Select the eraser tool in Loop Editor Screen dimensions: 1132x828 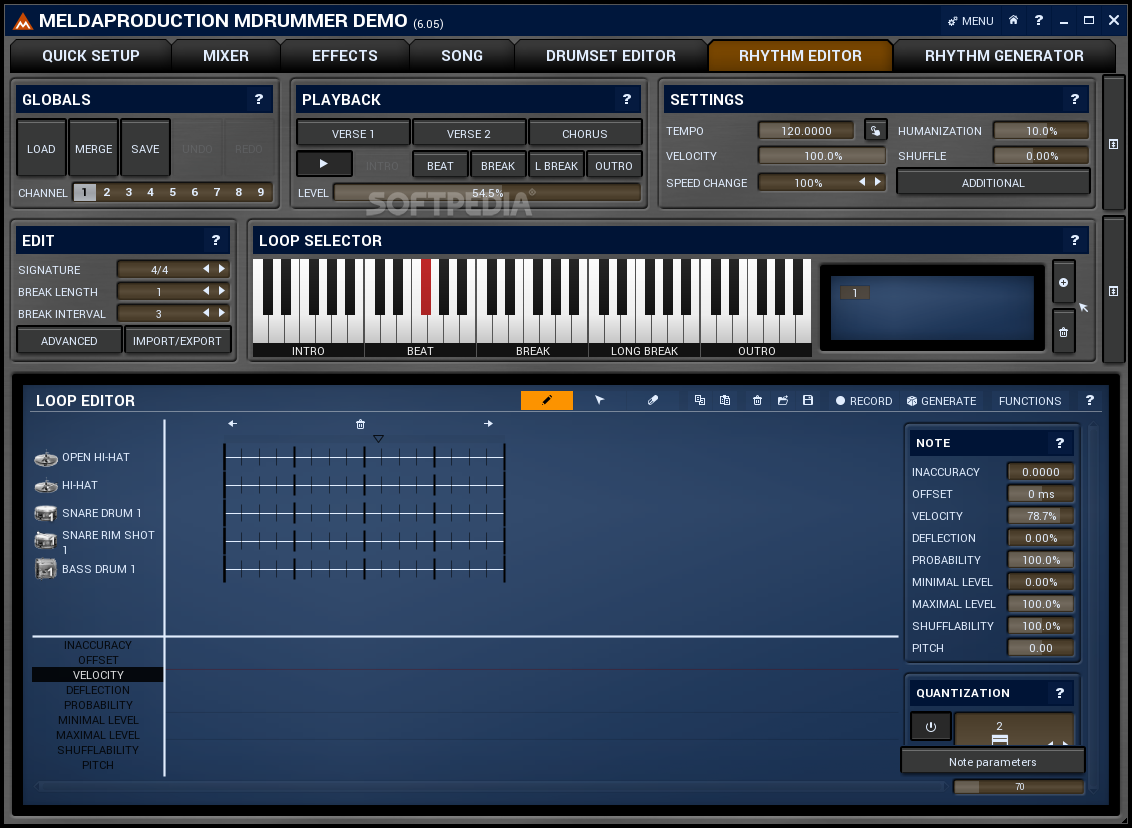(x=653, y=400)
